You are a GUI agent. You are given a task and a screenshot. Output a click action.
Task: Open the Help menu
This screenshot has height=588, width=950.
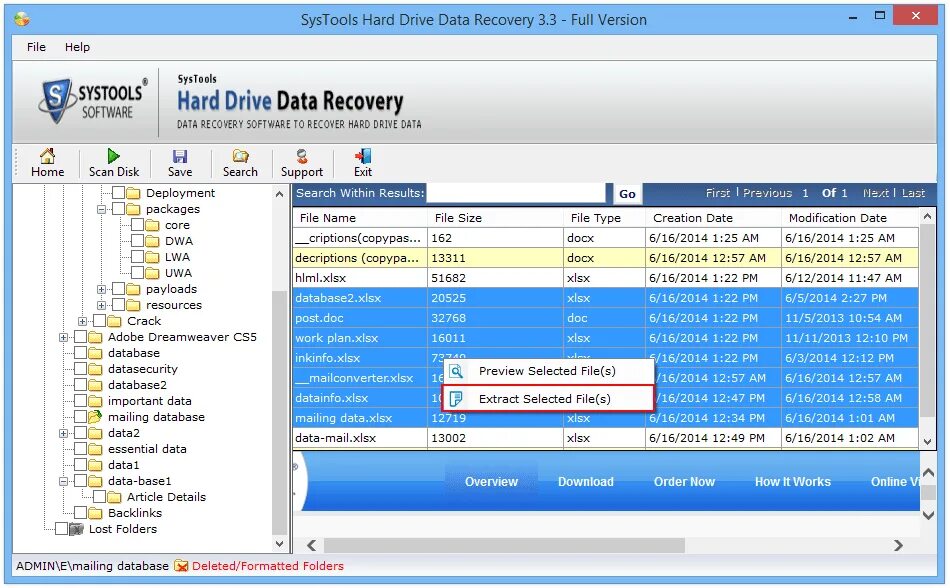tap(78, 47)
